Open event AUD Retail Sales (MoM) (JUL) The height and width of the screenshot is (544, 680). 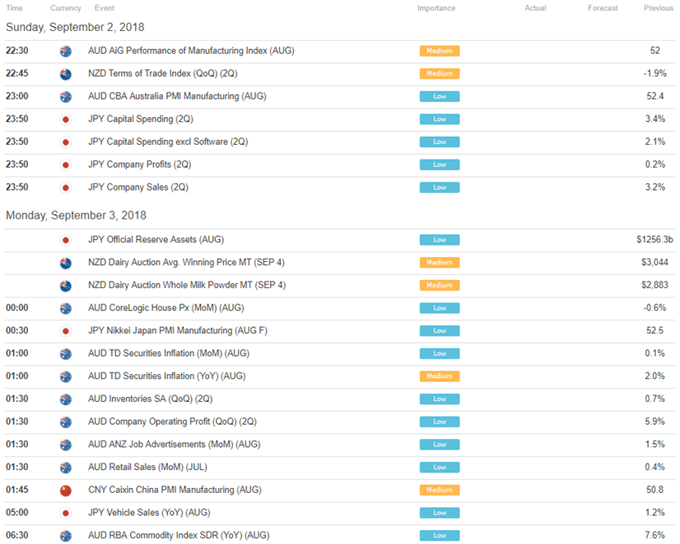147,467
